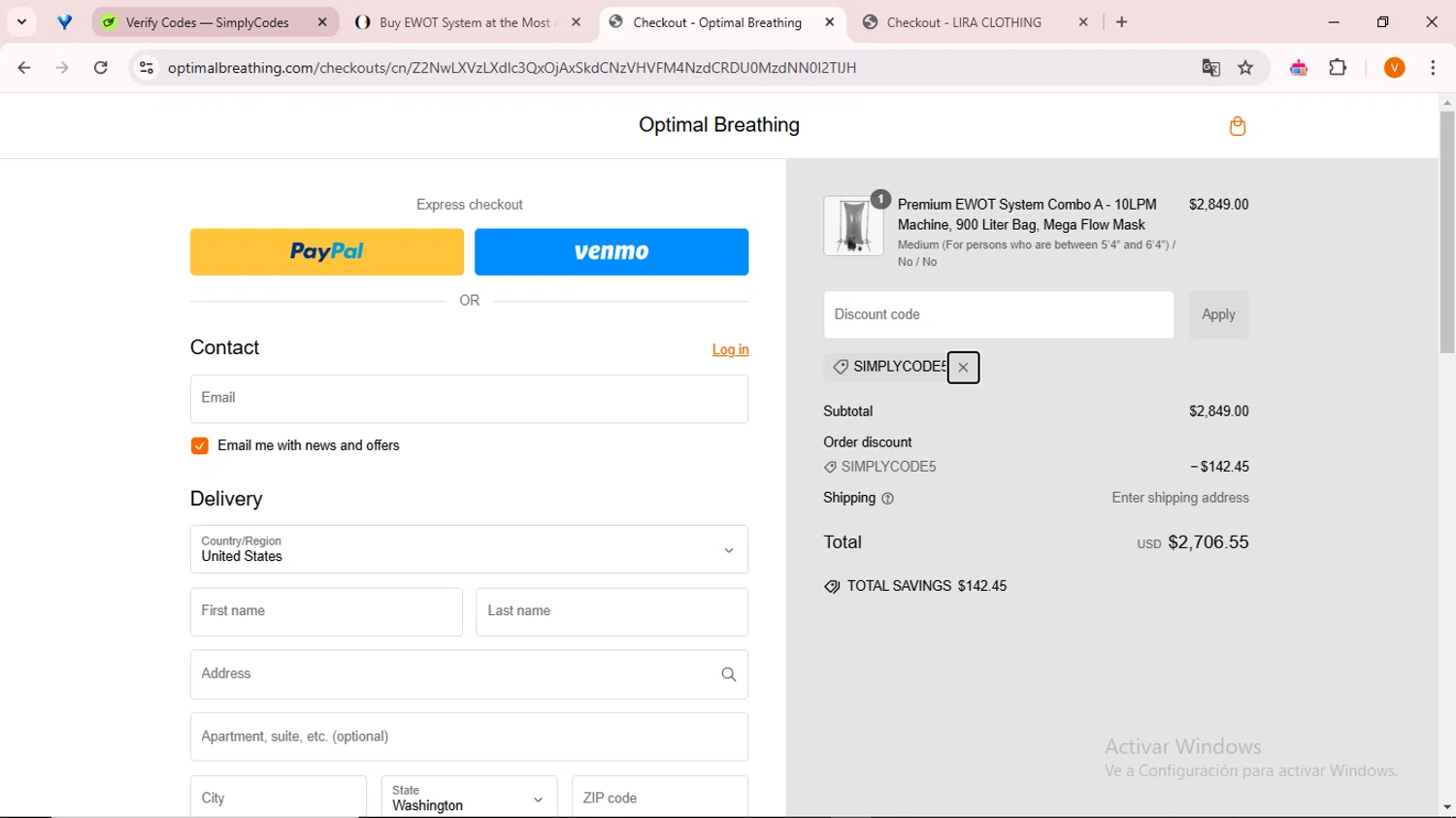Focus the Discount code field

[x=999, y=314]
